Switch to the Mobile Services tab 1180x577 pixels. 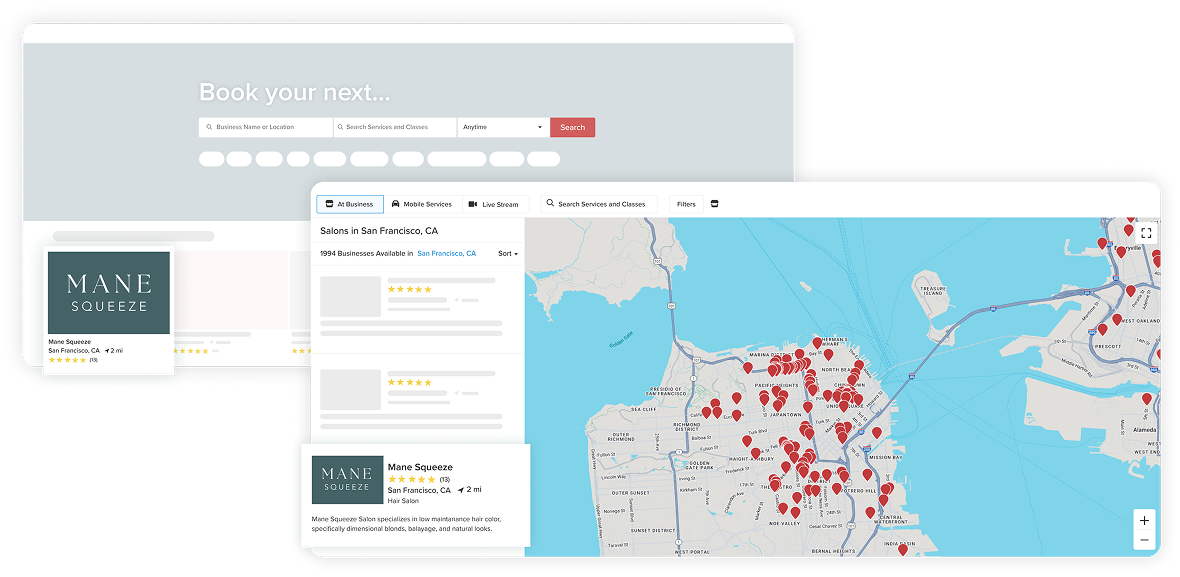(x=421, y=204)
